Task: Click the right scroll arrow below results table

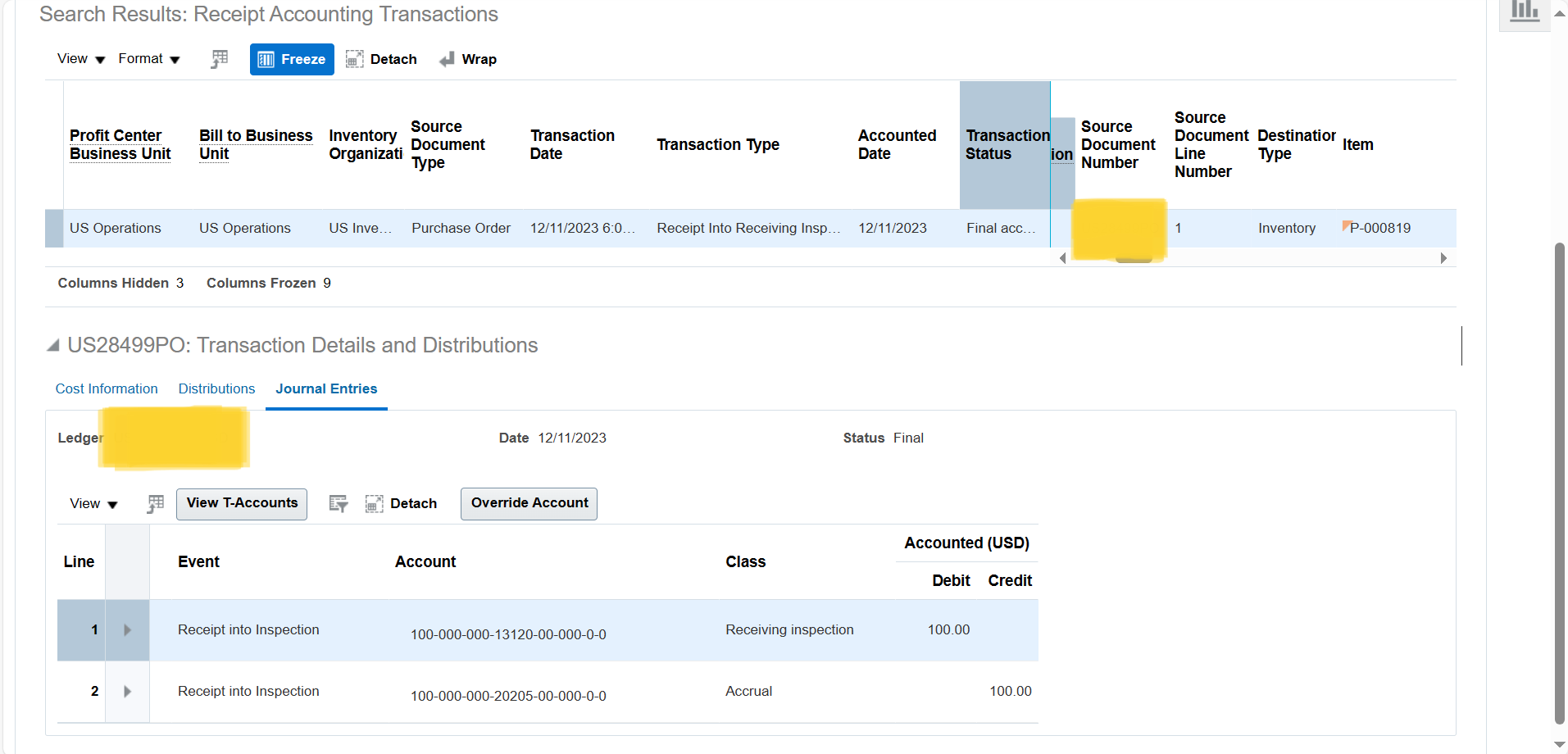Action: (x=1444, y=257)
